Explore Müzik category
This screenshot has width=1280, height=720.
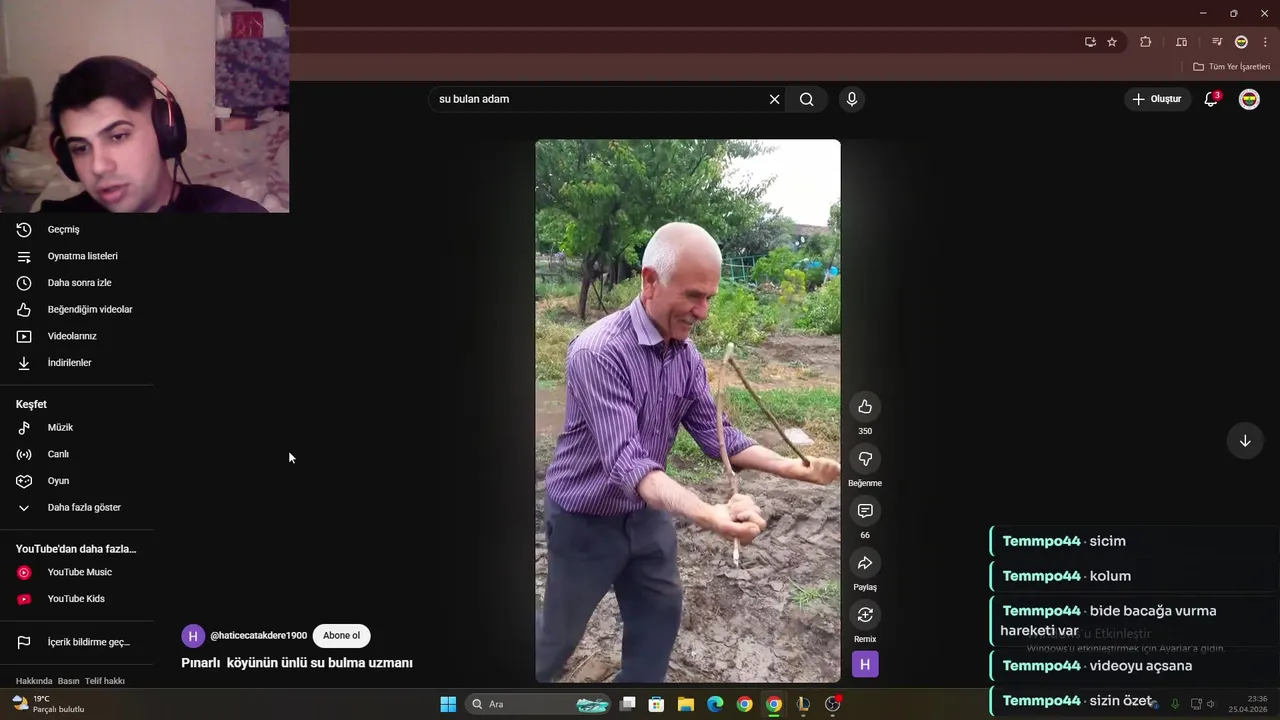(x=77, y=428)
